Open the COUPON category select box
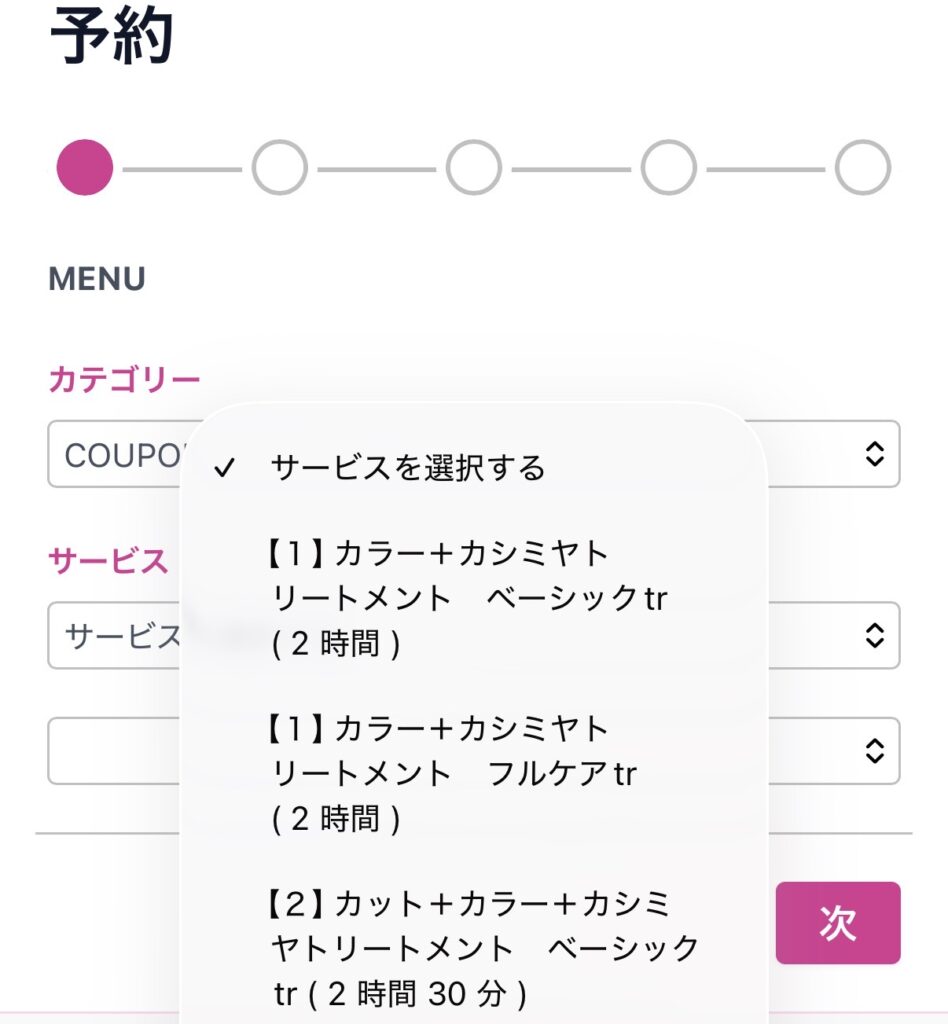Image resolution: width=948 pixels, height=1024 pixels. point(115,455)
